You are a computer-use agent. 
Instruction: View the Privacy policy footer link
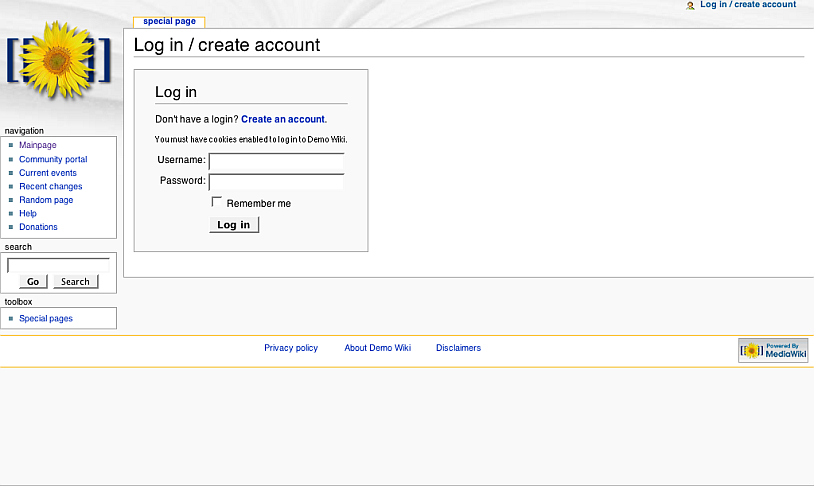(x=291, y=348)
